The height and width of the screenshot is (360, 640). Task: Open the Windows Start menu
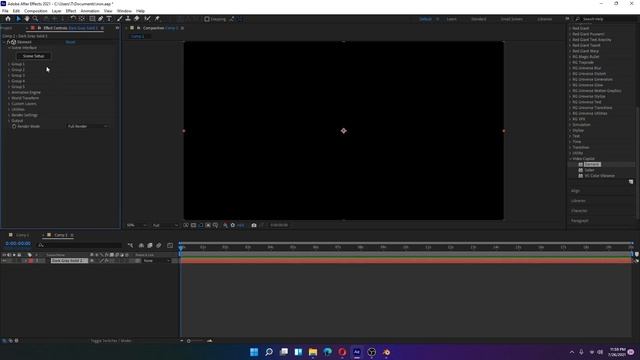click(x=254, y=352)
